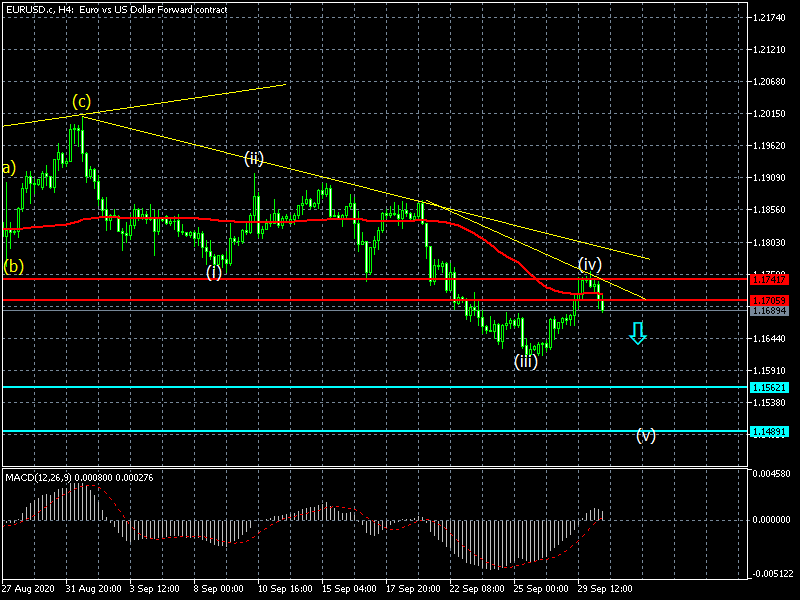Click the 17 Sep 20:00 time label
Screen dimensions: 800x600
pos(413,589)
